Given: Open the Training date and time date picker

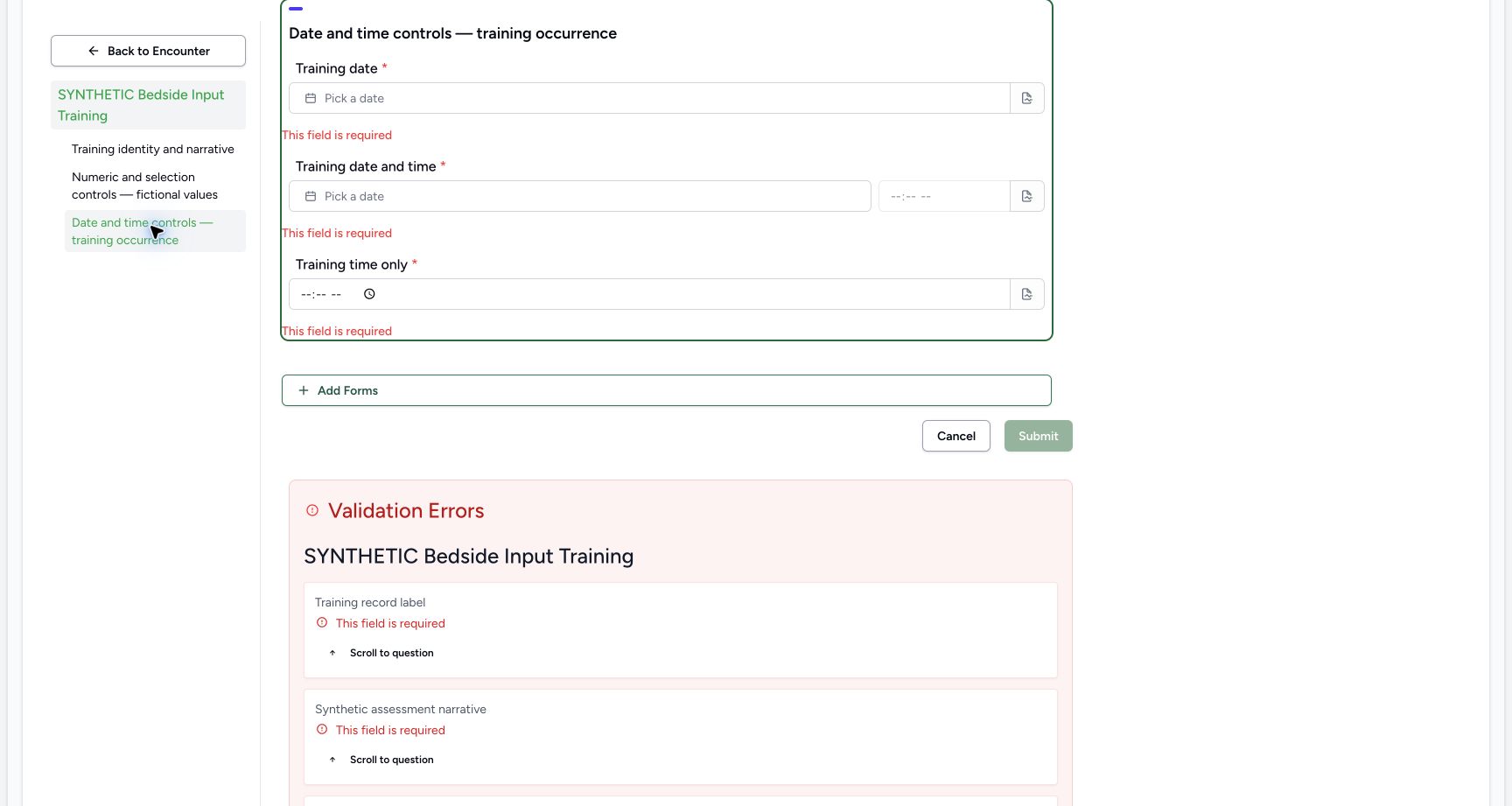Looking at the screenshot, I should (580, 196).
